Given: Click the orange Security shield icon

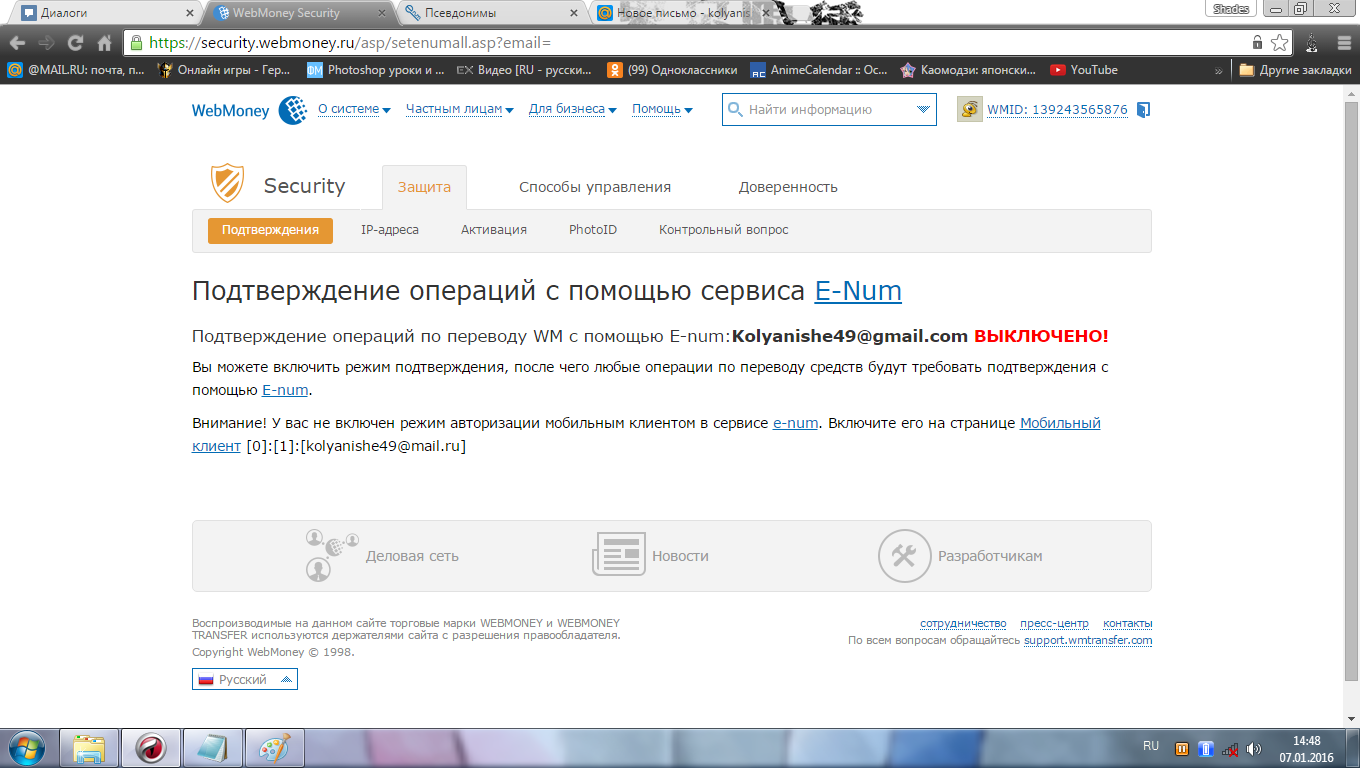Looking at the screenshot, I should click(227, 184).
